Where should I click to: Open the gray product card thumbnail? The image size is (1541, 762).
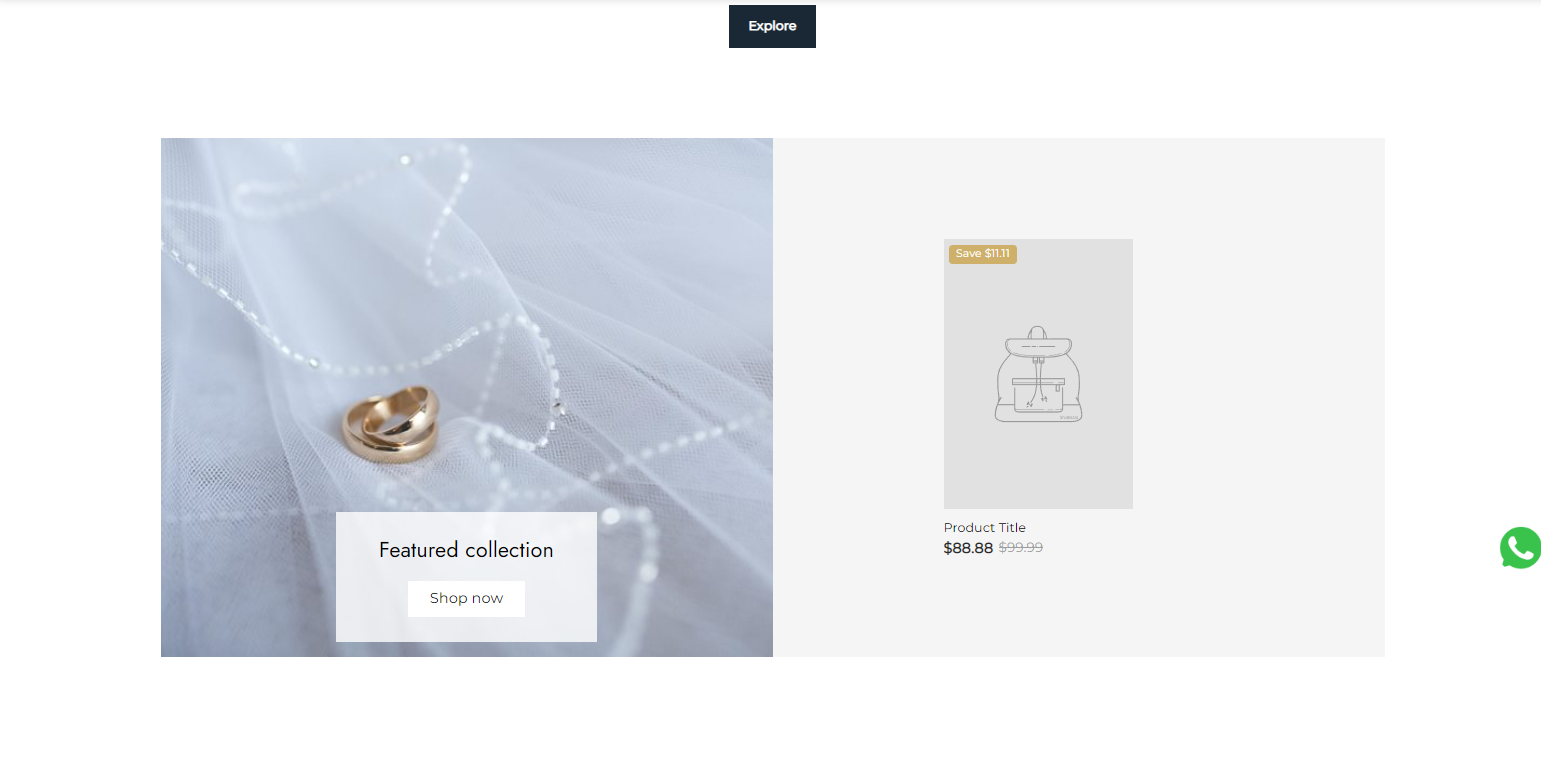click(1038, 374)
